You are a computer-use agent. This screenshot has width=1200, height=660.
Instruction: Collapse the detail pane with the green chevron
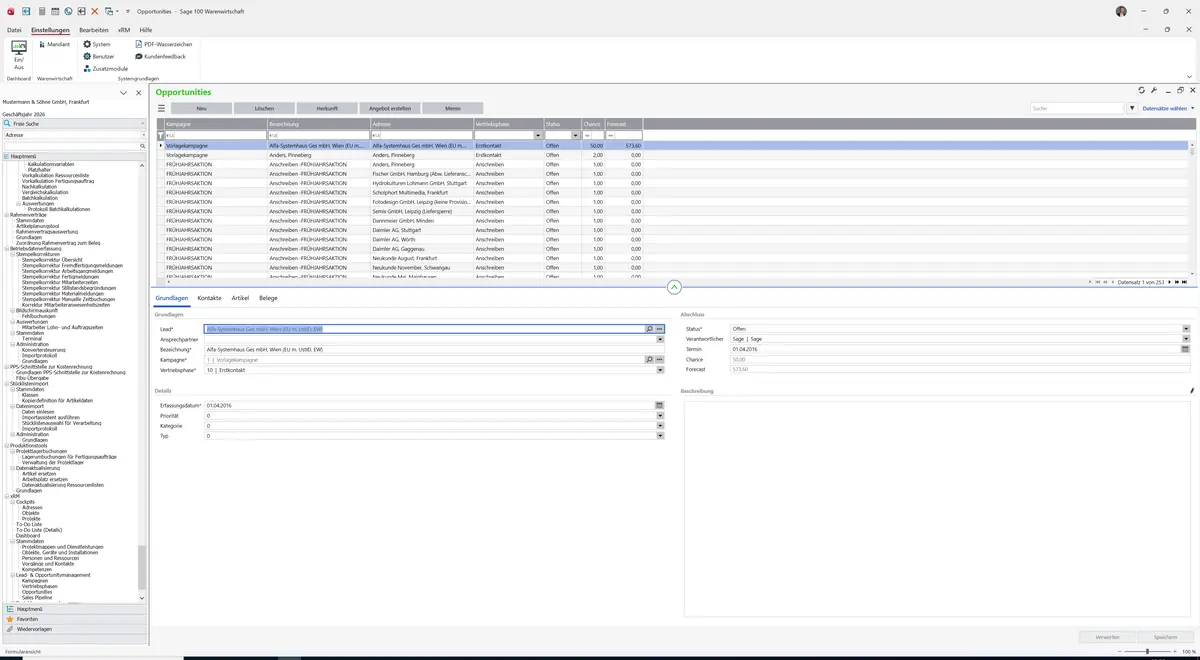click(674, 287)
